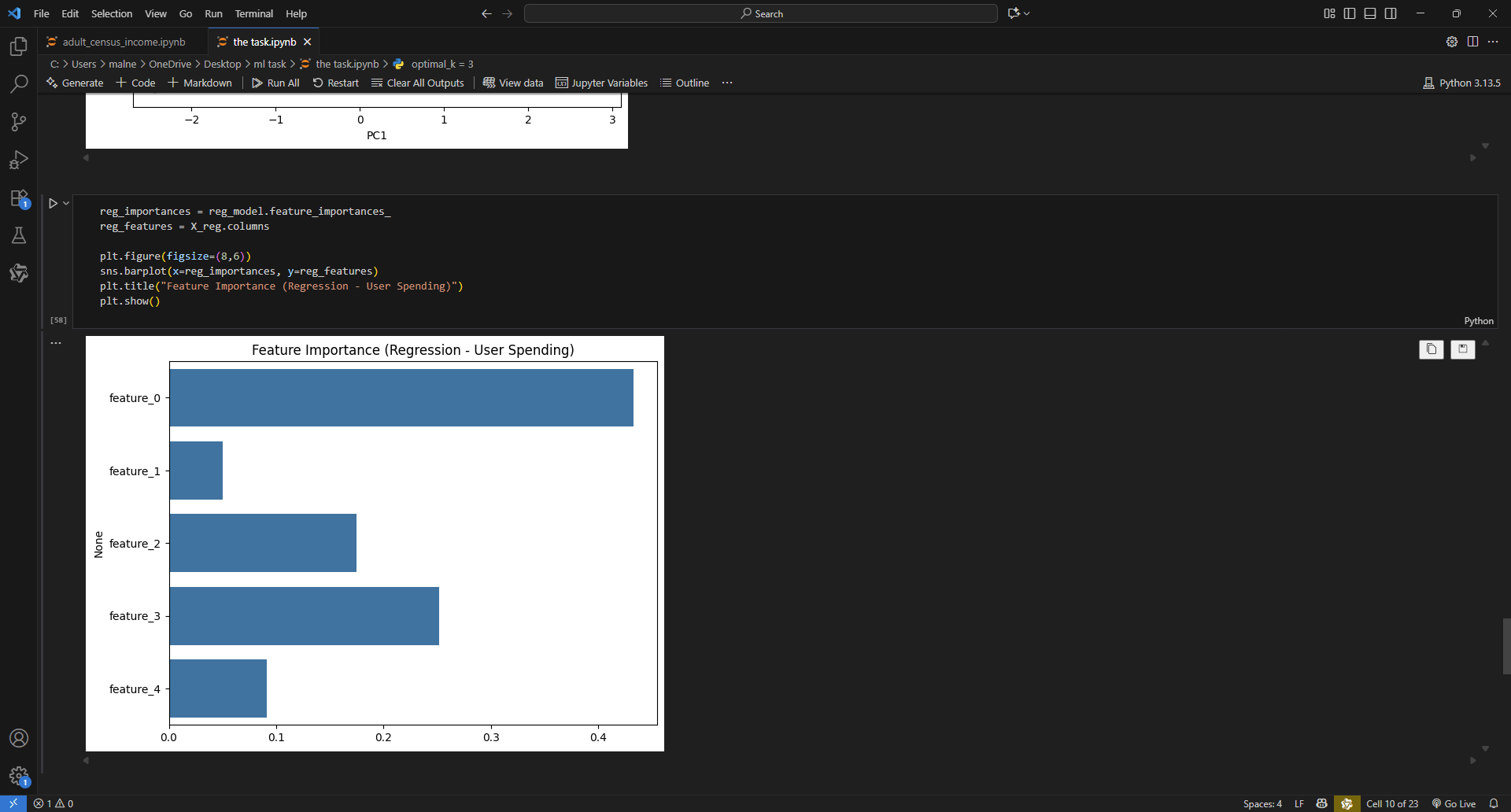Screen dimensions: 1511x812
Task: Open the Testing flask view
Action: (19, 235)
